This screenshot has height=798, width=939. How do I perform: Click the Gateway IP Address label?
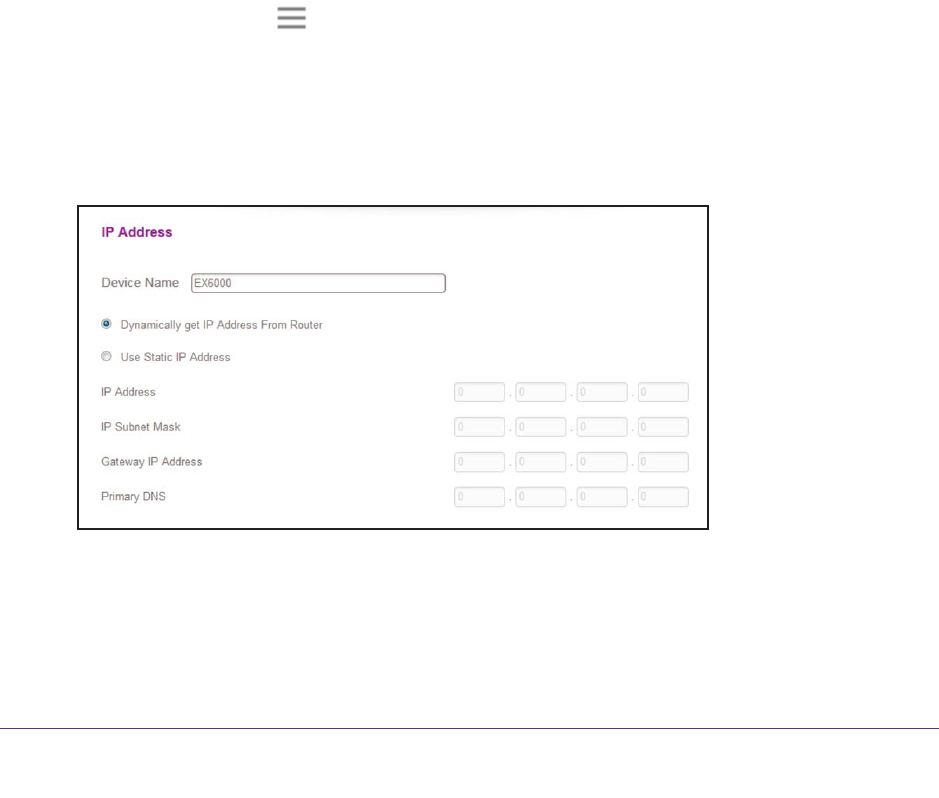(x=152, y=462)
